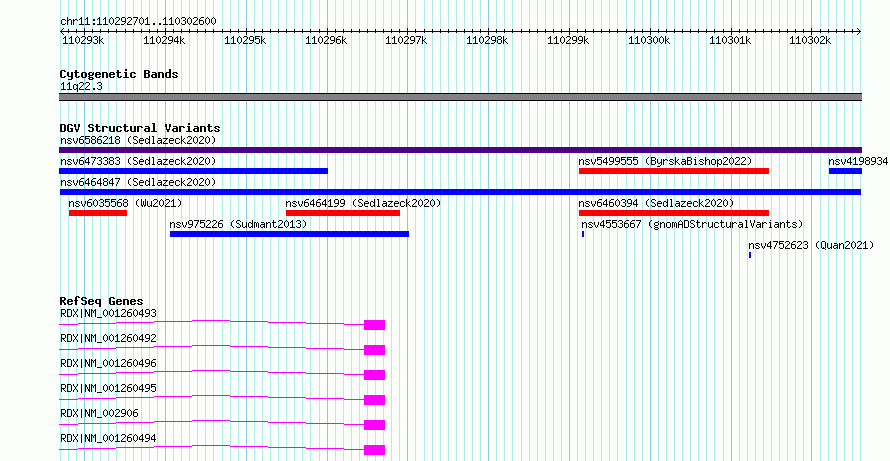Open the RDX|NM_001260495 transcript label
Viewport: 890px width, 461px height.
[108, 388]
